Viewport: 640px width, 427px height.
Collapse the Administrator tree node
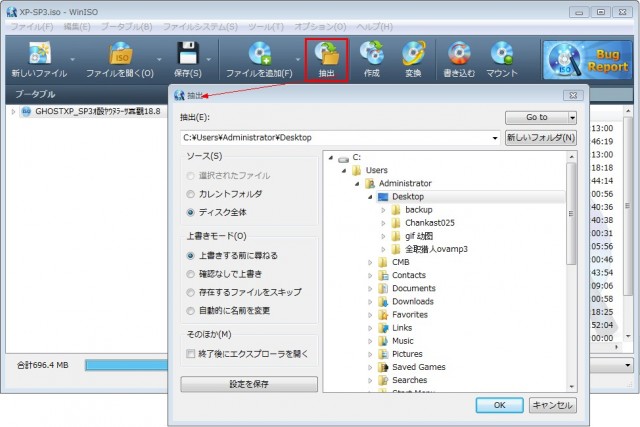coord(357,184)
